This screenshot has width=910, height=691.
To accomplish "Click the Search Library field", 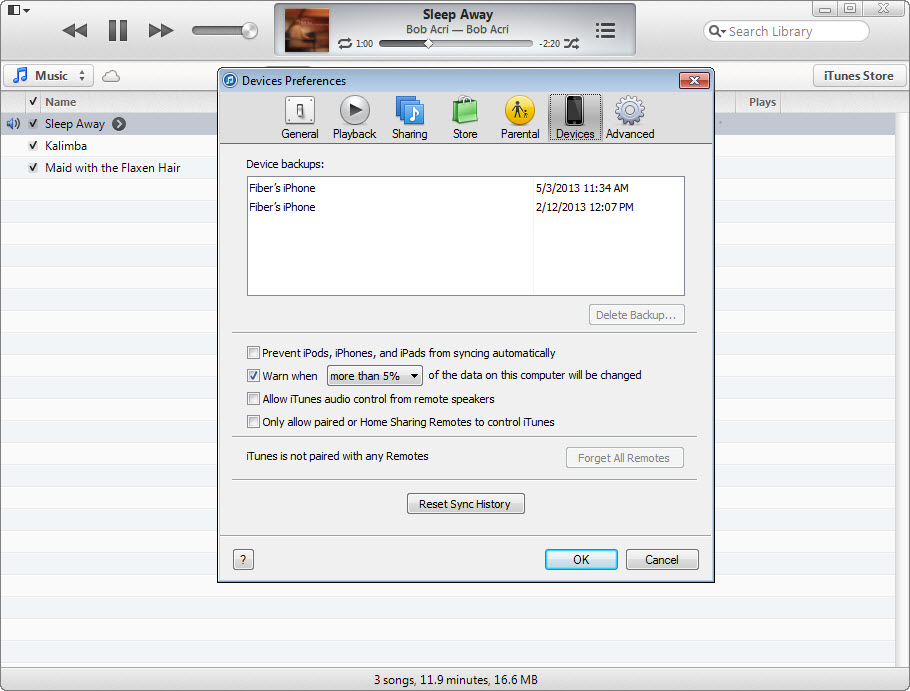I will [x=786, y=31].
